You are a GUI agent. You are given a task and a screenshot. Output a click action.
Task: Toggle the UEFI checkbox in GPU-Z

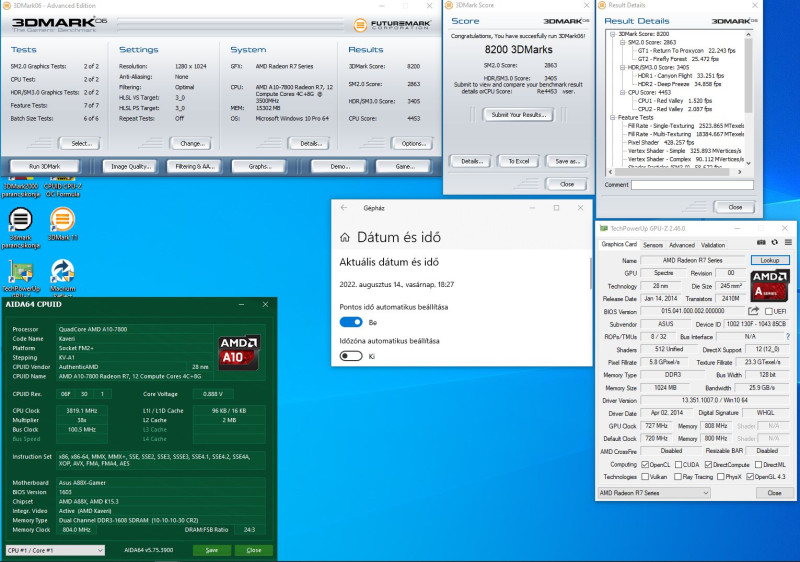click(769, 312)
